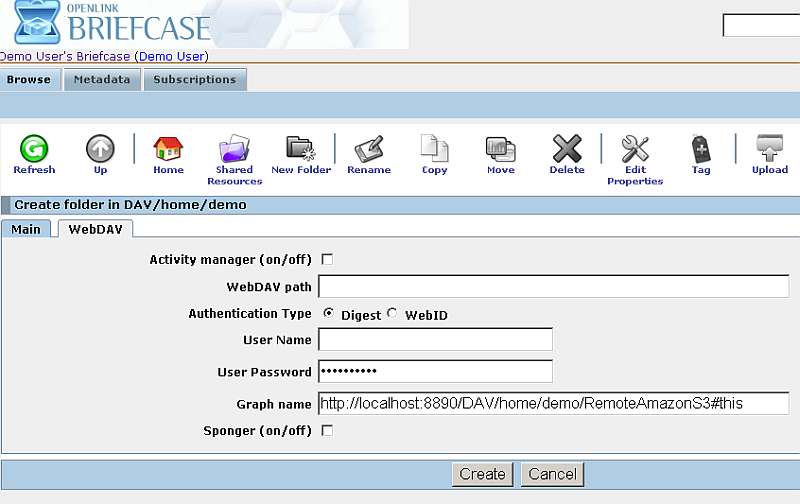This screenshot has width=800, height=504.
Task: Enable the Activity manager checkbox
Action: click(326, 260)
